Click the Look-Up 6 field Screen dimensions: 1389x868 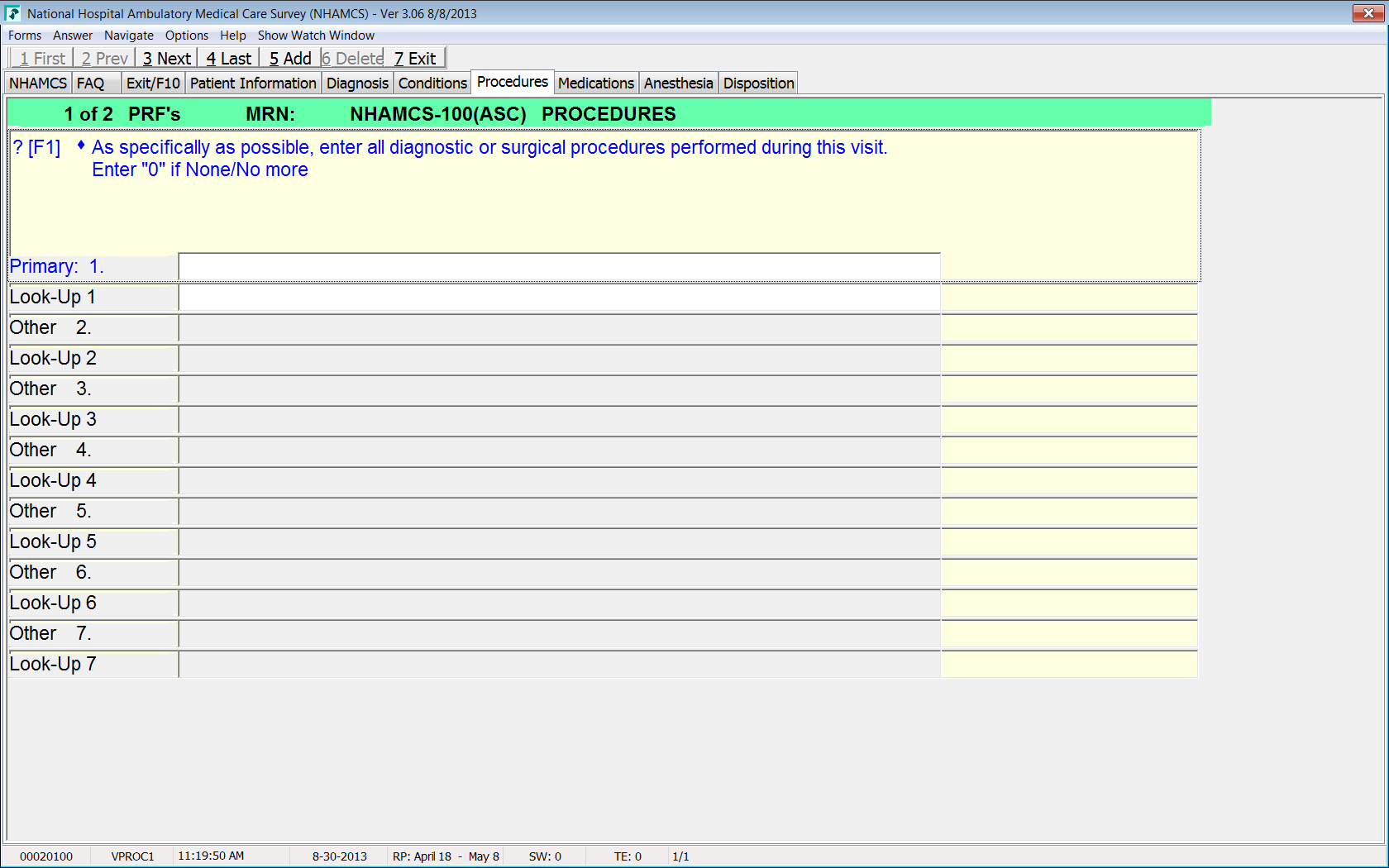[560, 603]
